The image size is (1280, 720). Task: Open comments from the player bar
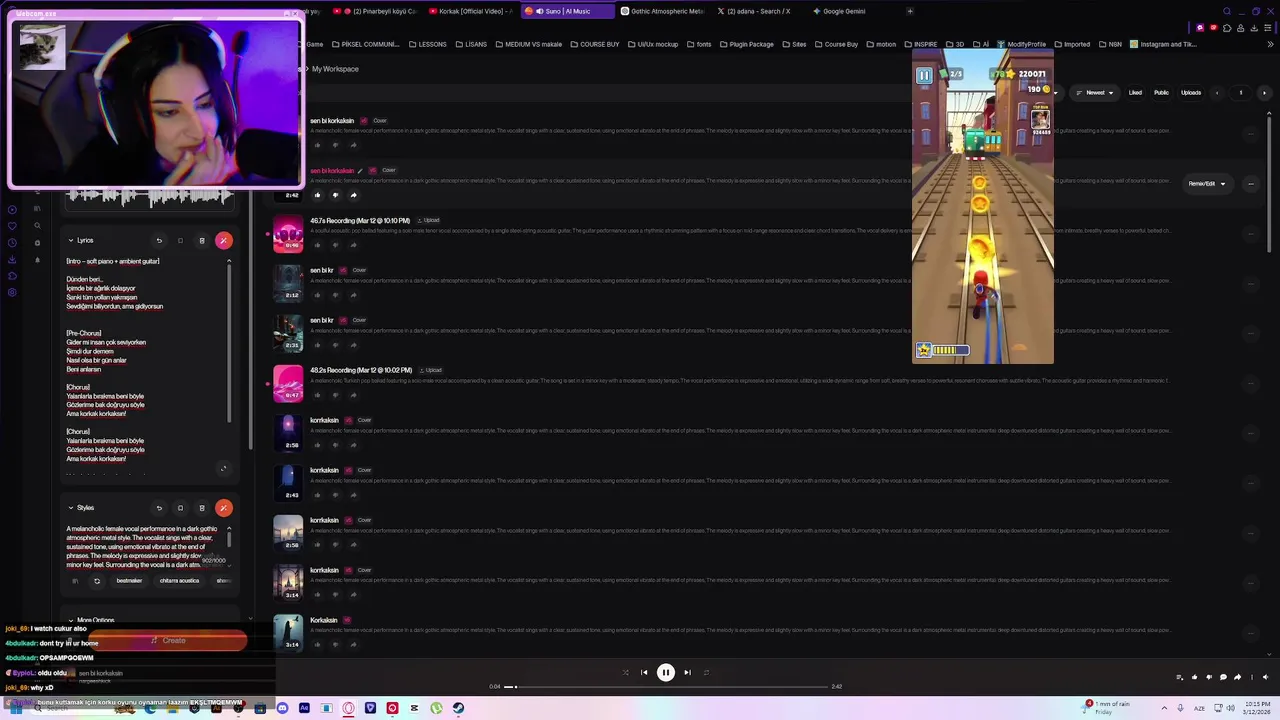1223,677
